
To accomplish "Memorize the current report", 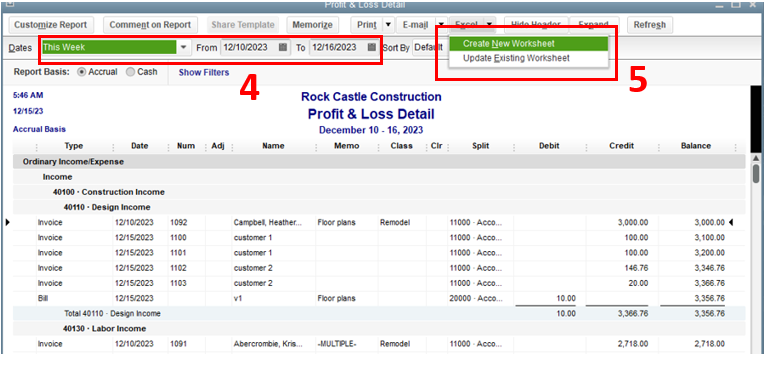I will [x=312, y=25].
